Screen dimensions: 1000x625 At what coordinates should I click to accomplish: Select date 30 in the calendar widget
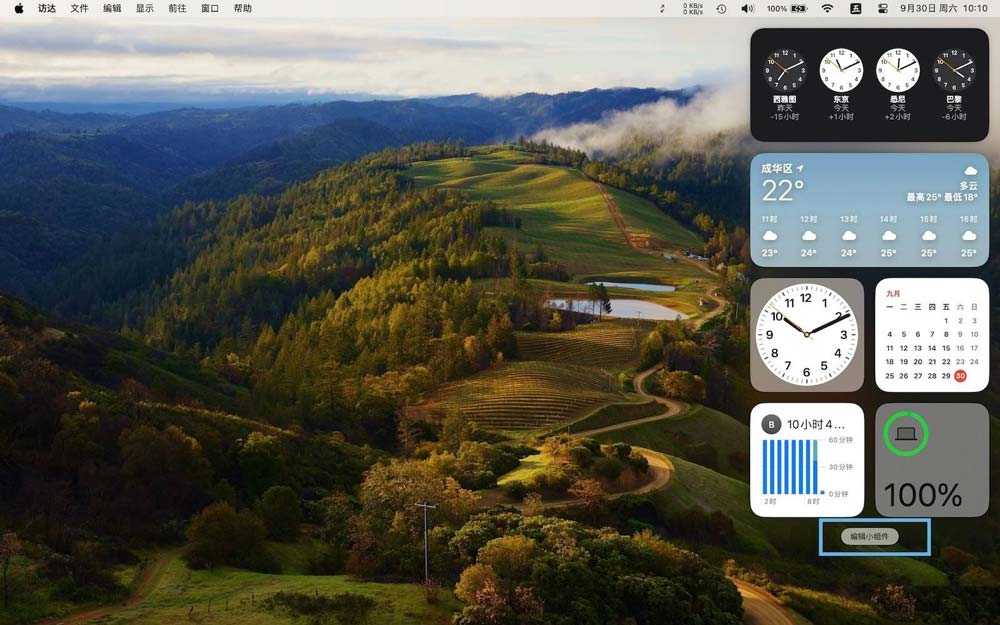(958, 374)
